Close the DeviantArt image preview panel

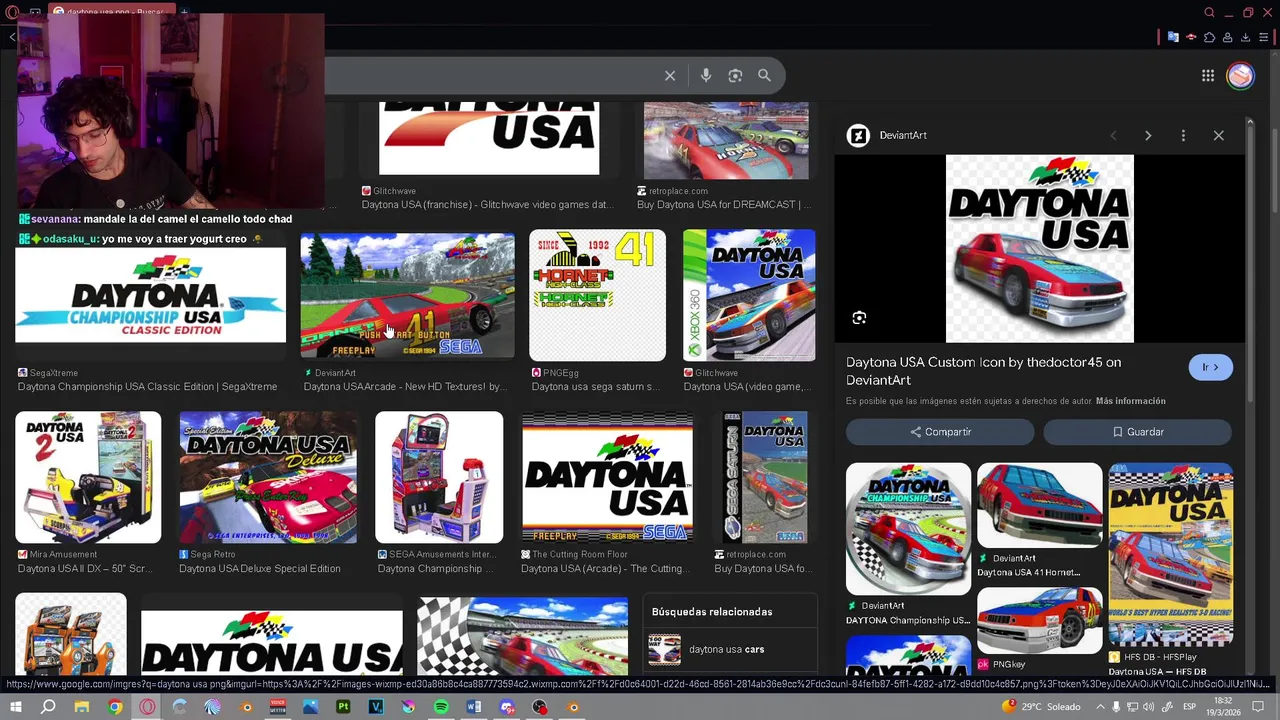coord(1218,135)
